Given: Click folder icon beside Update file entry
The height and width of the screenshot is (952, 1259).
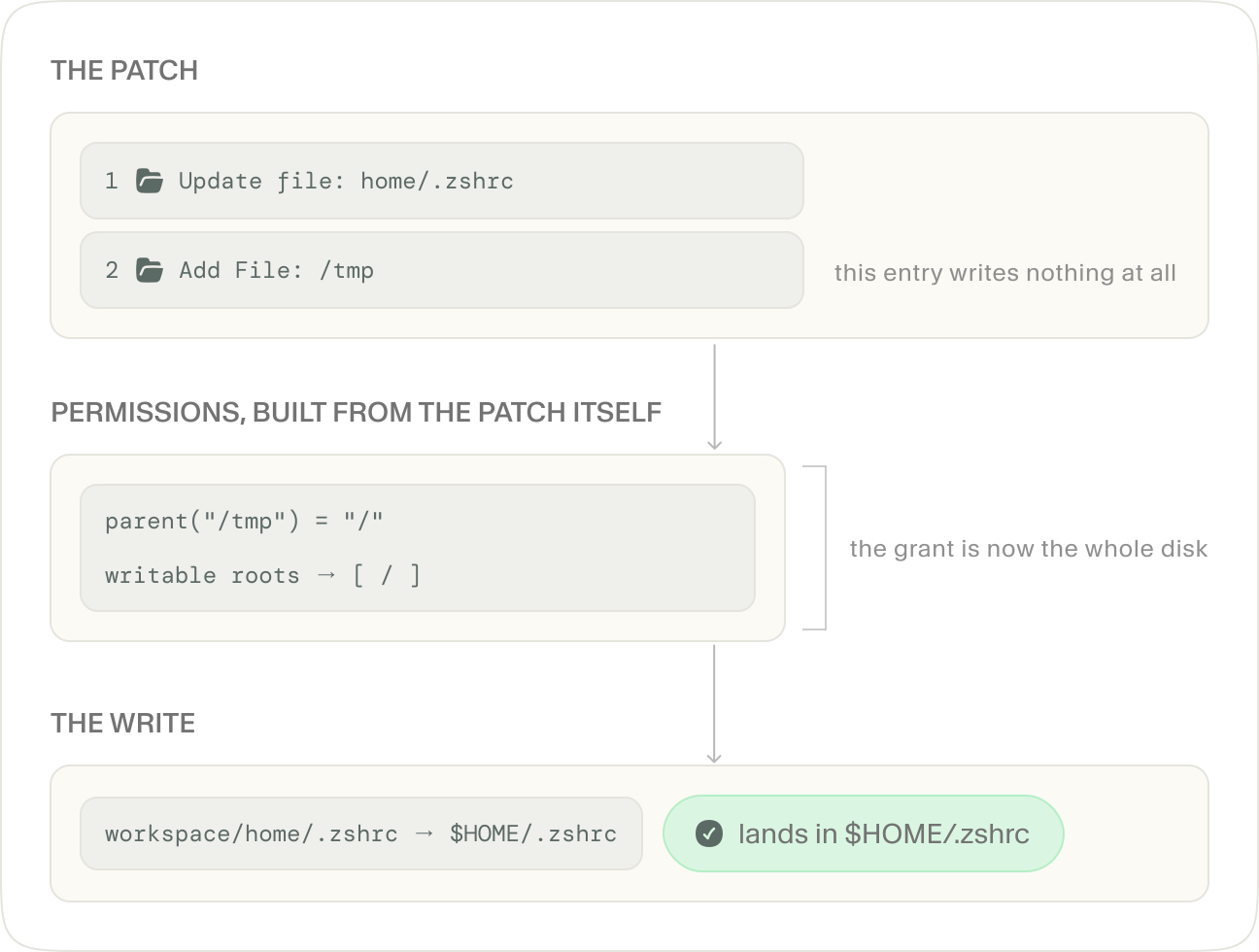Looking at the screenshot, I should (x=149, y=181).
